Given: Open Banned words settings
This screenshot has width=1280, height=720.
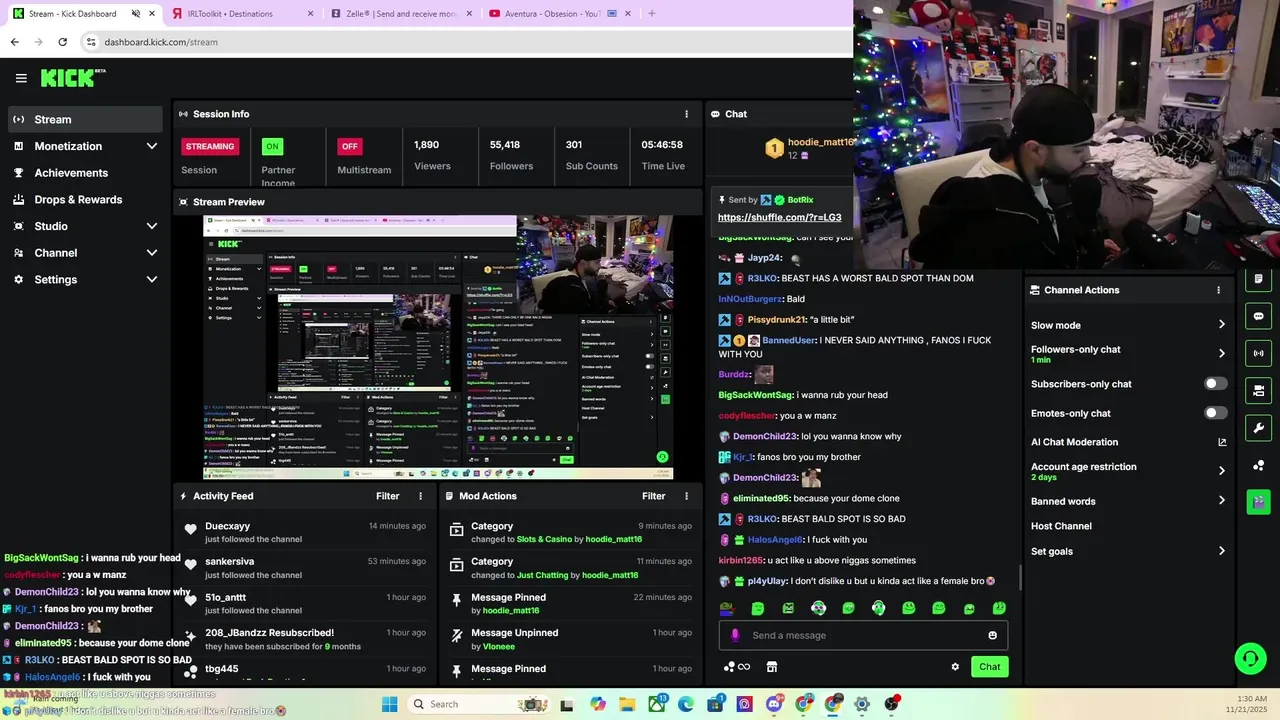Looking at the screenshot, I should [x=1128, y=501].
